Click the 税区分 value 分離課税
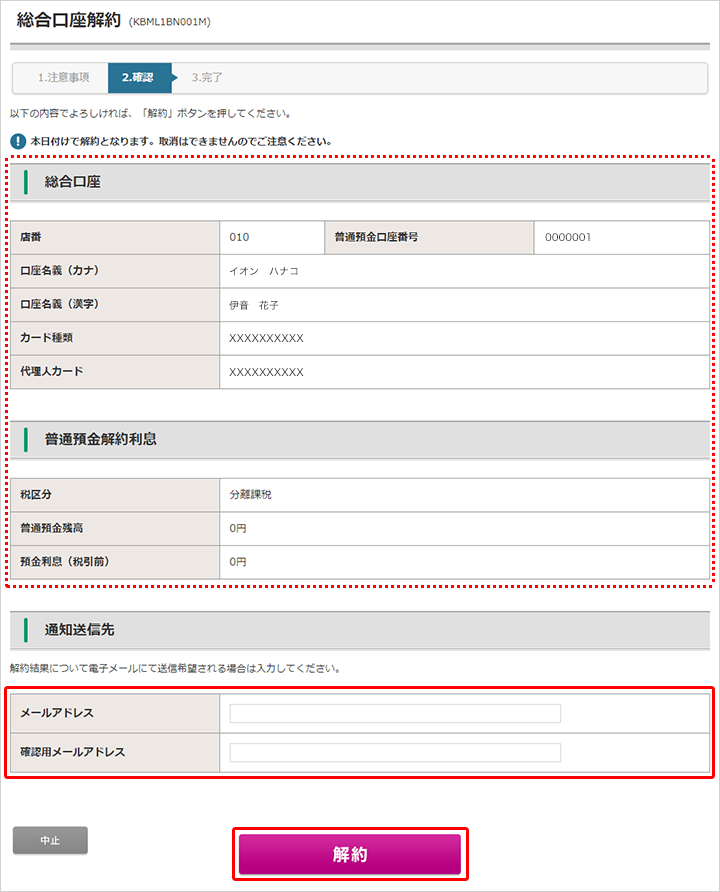The width and height of the screenshot is (720, 892). click(x=250, y=494)
